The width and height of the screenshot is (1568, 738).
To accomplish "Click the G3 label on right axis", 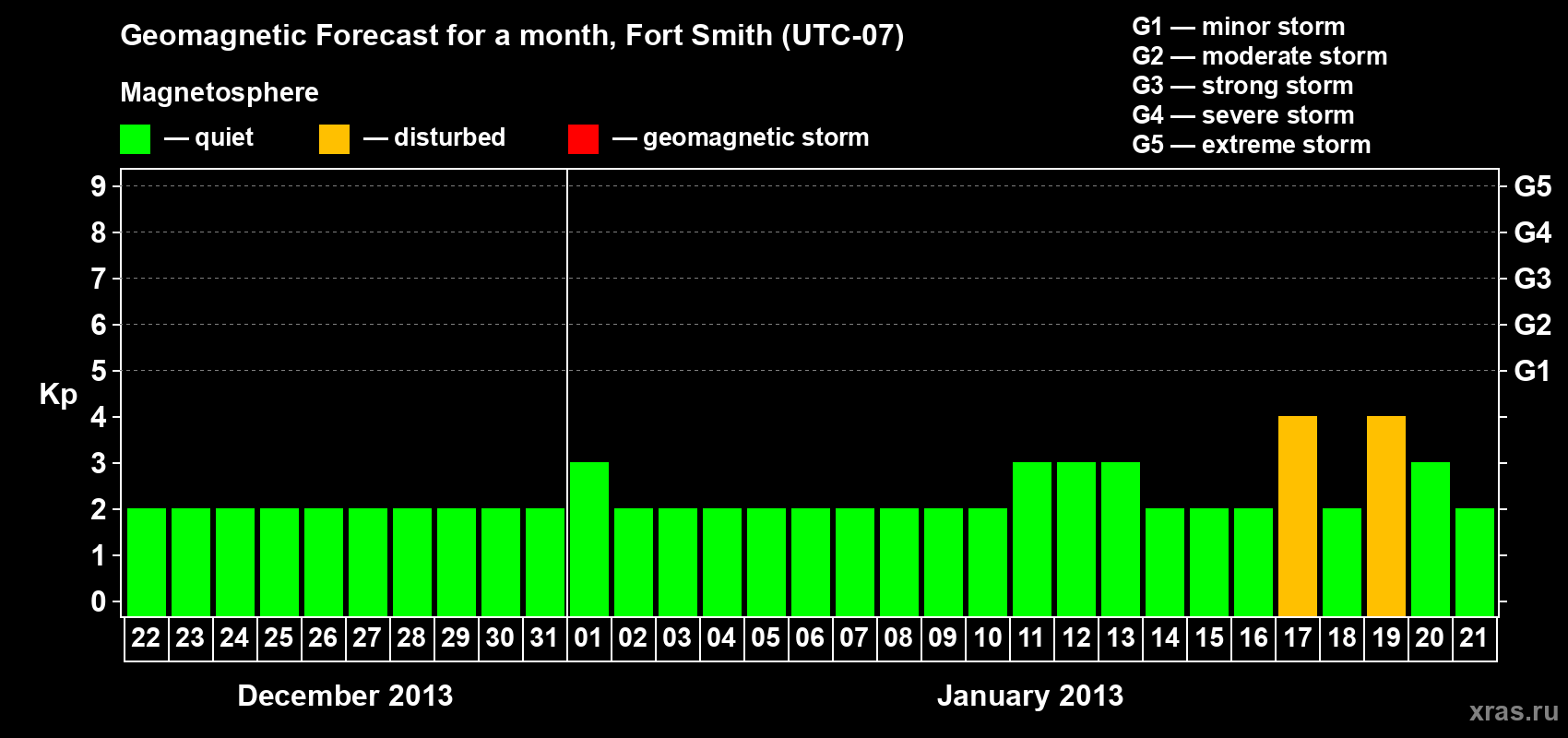I will (x=1533, y=279).
